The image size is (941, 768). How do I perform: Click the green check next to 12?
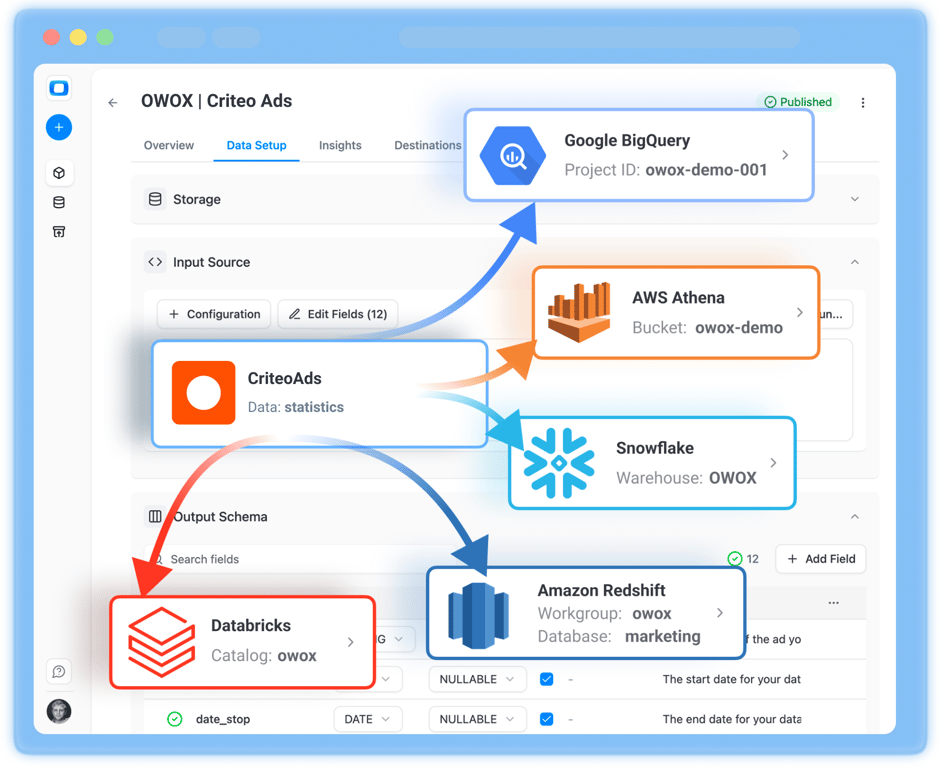coord(735,559)
